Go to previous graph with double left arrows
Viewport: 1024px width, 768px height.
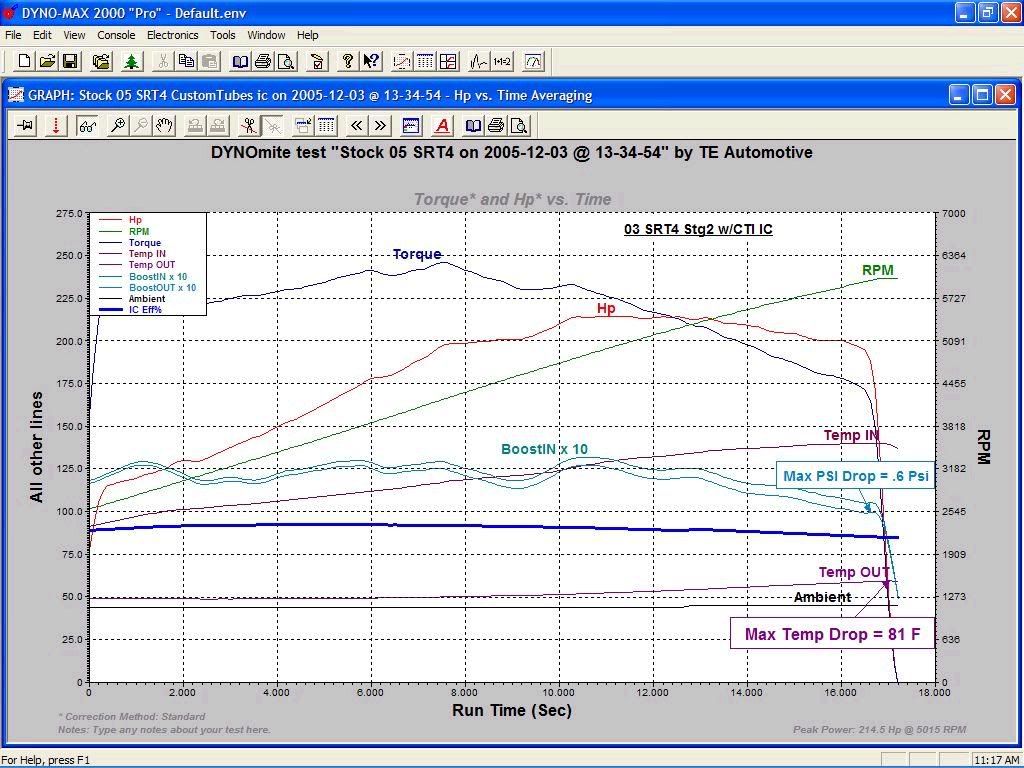click(357, 125)
